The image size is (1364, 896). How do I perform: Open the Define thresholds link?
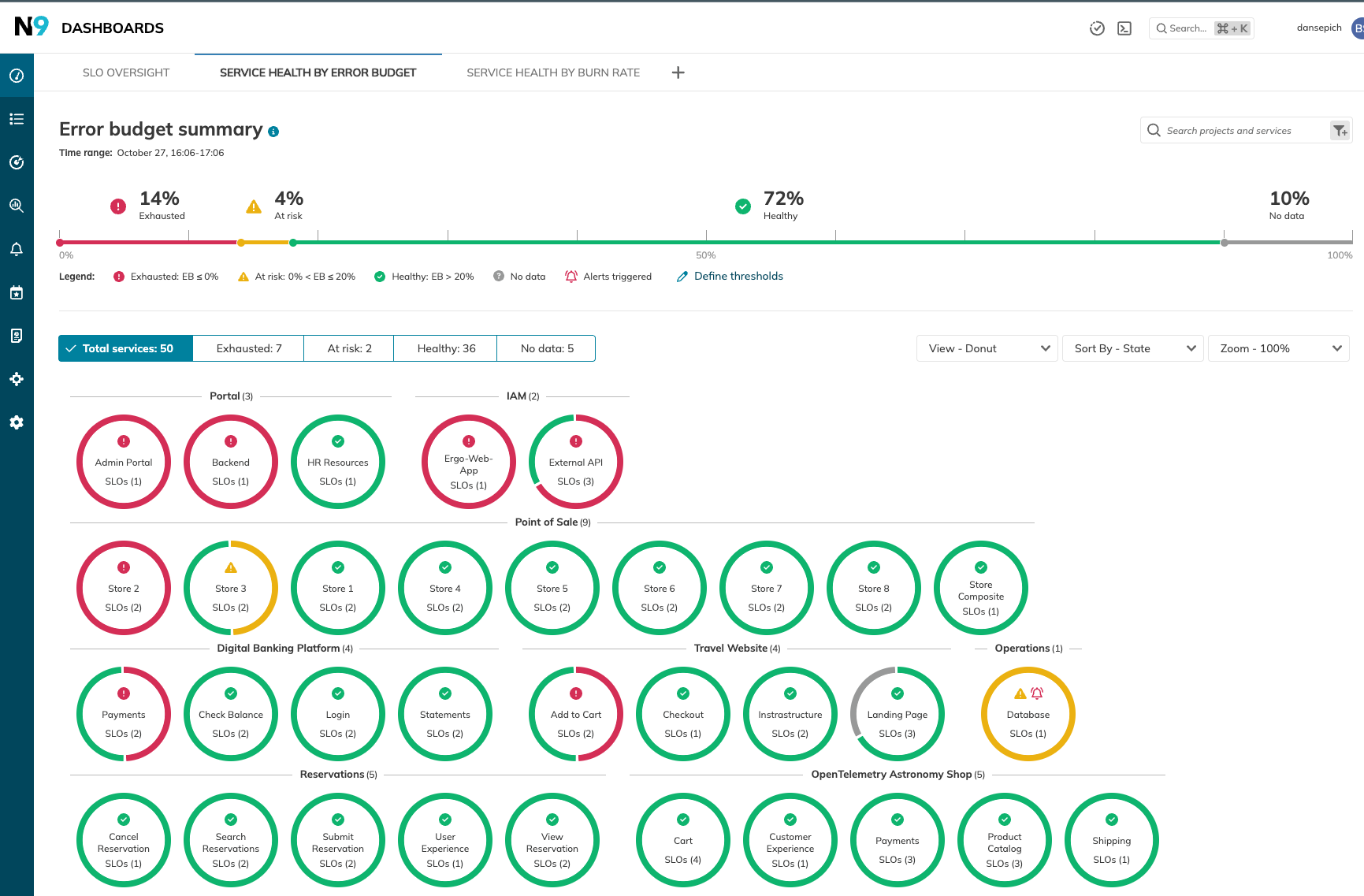click(x=738, y=276)
